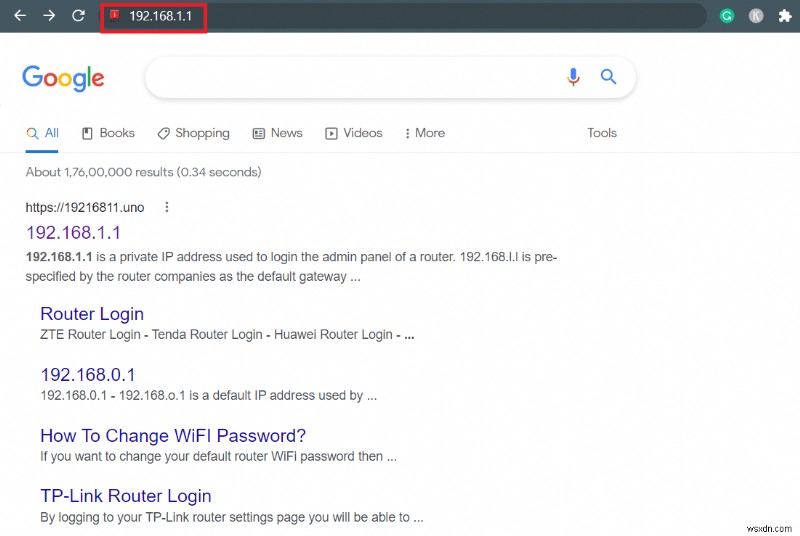Expand the More search filters menu
800x536 pixels.
coord(424,133)
